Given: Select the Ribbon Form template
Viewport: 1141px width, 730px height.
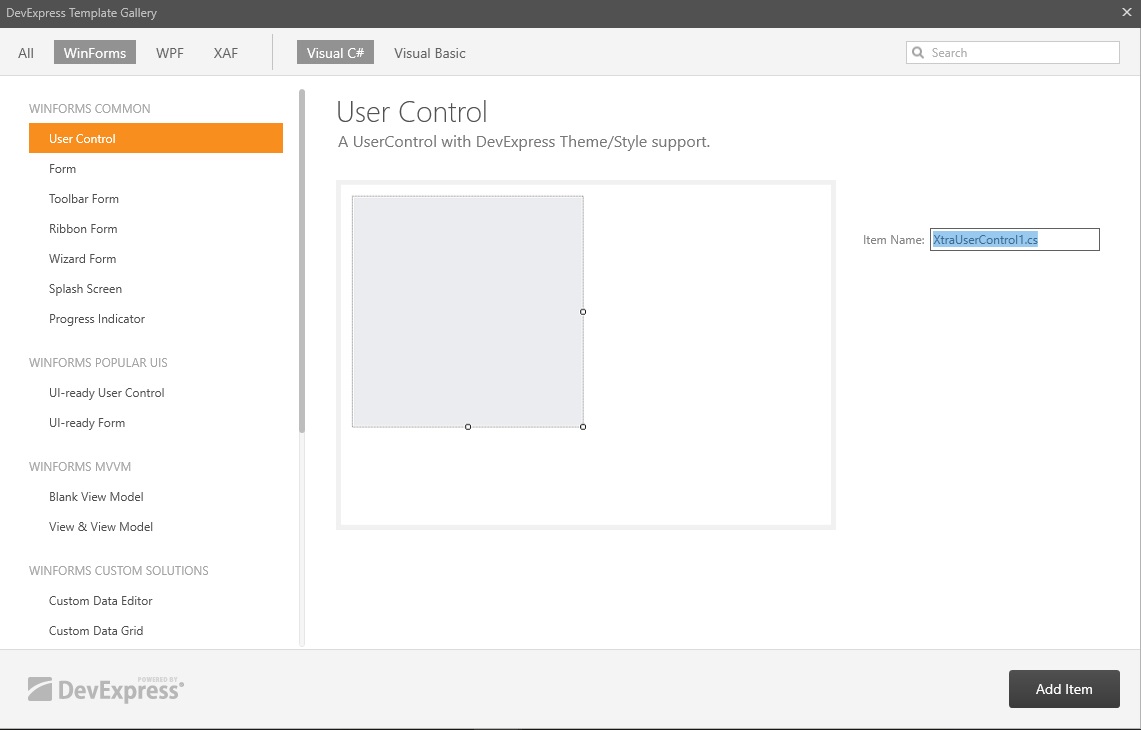Looking at the screenshot, I should pos(156,229).
